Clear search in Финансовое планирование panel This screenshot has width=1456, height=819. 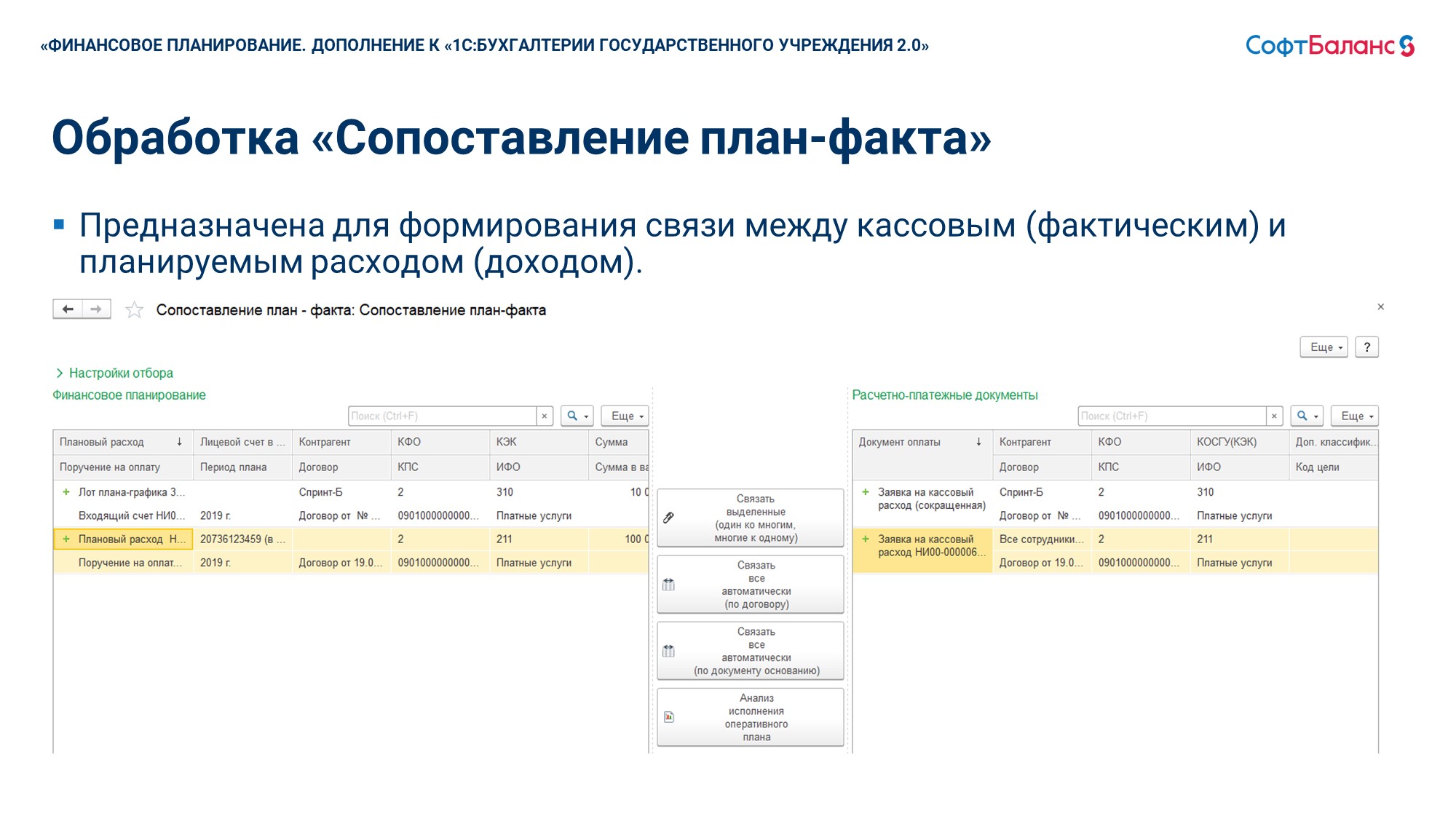(545, 416)
